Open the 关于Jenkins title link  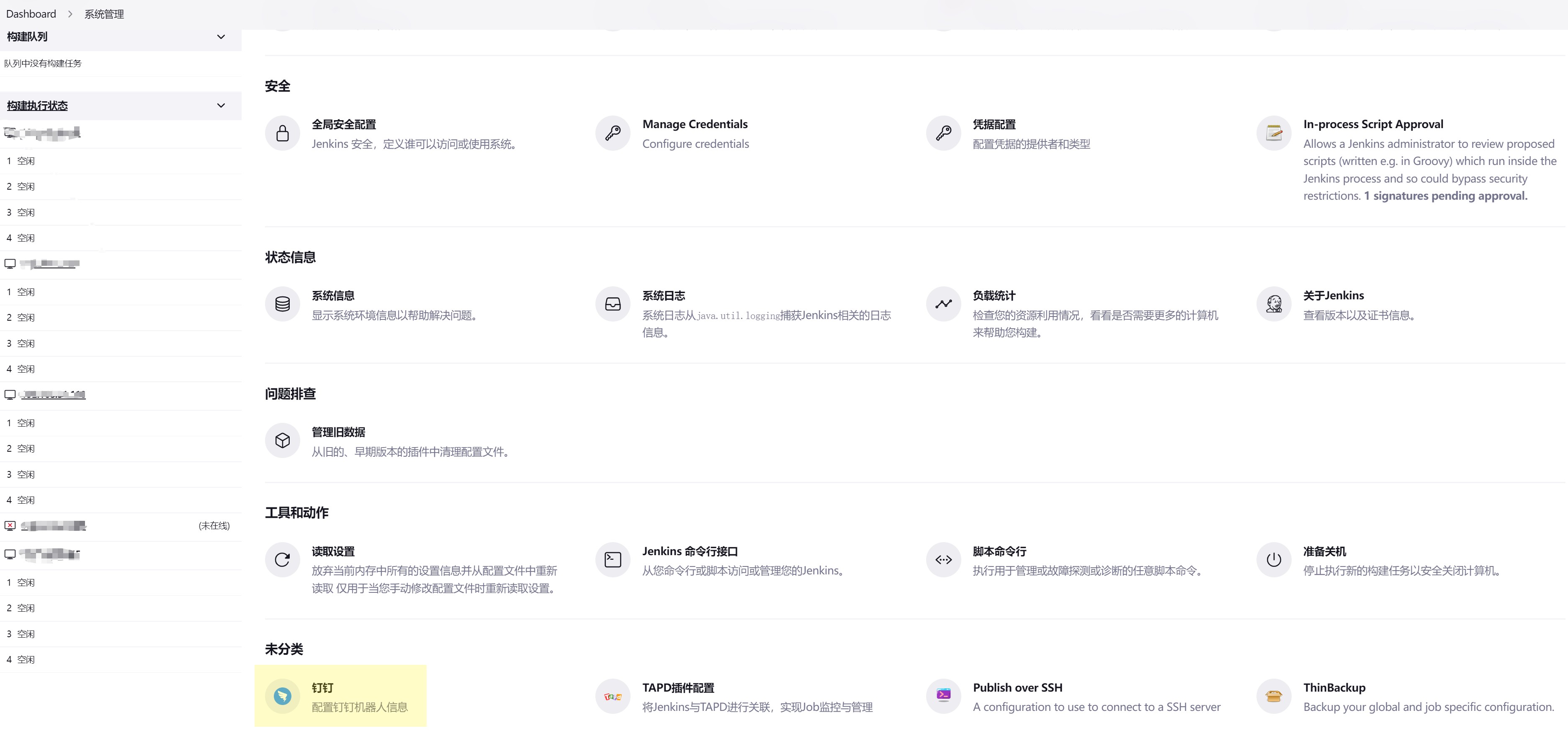pos(1334,296)
